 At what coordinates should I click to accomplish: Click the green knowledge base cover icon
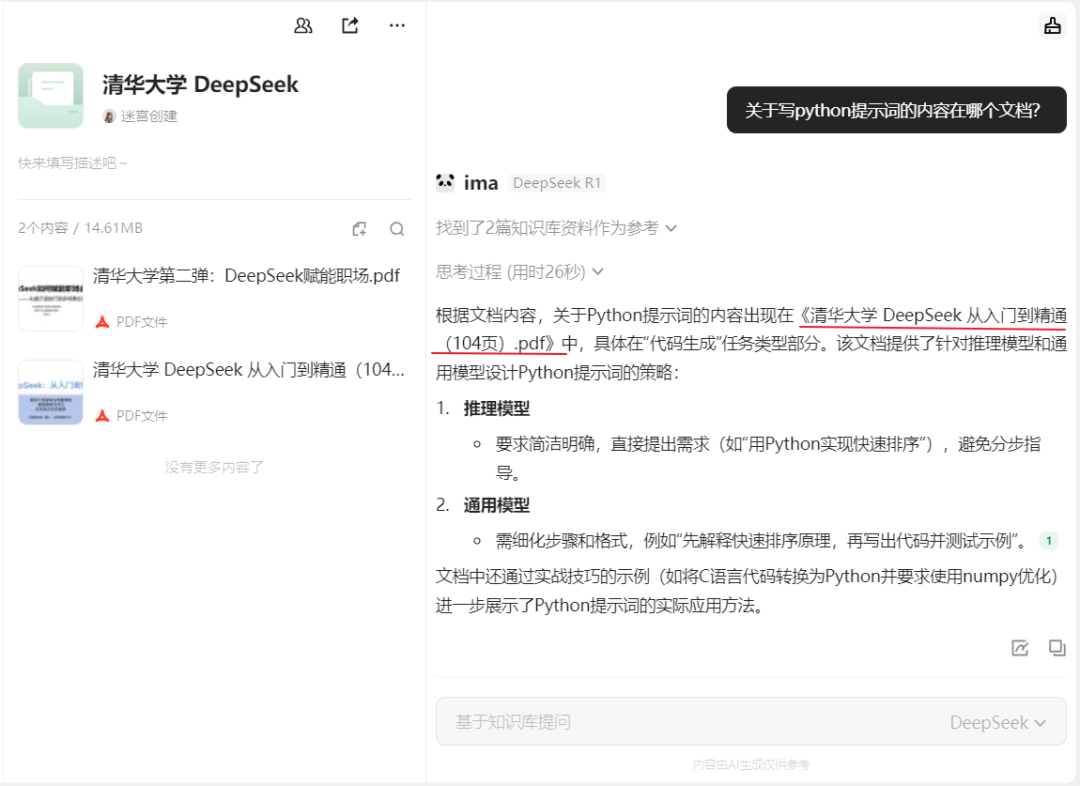[x=50, y=96]
